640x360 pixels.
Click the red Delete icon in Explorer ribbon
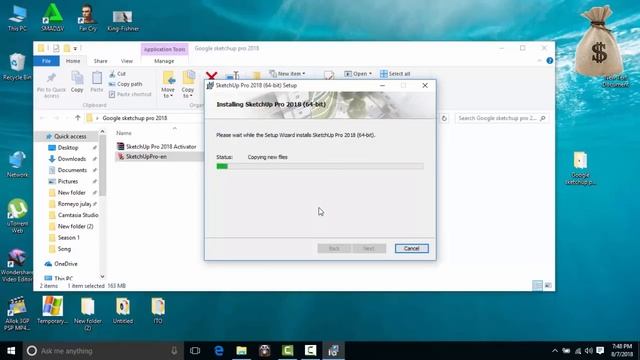tap(211, 76)
